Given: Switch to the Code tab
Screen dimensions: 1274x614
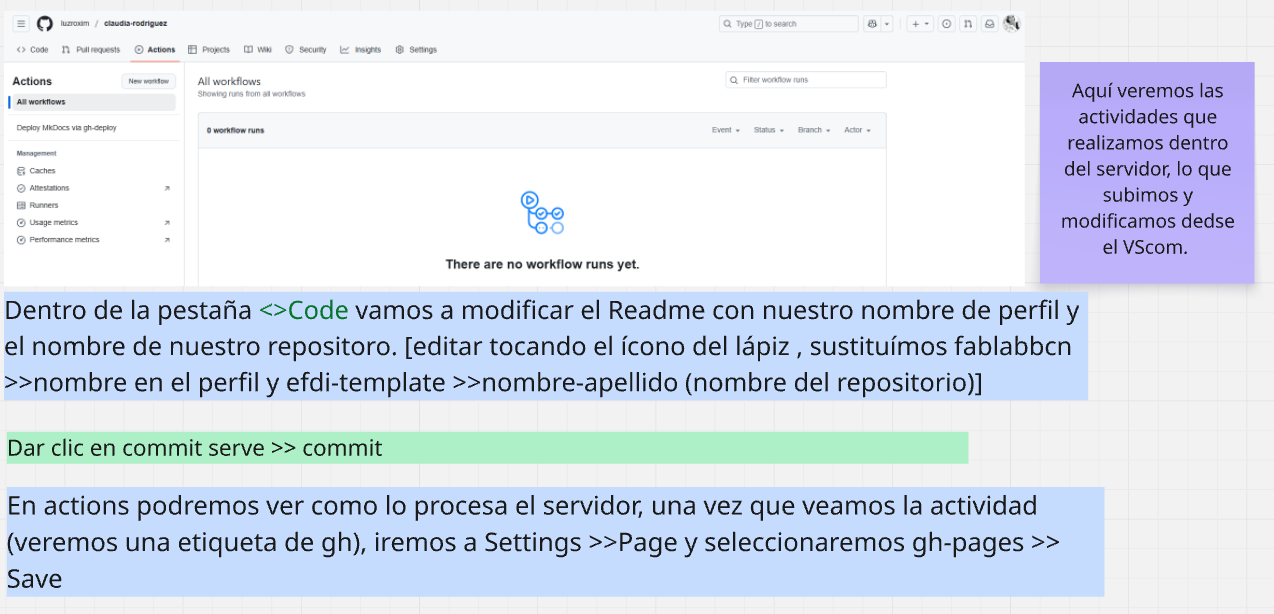Looking at the screenshot, I should tap(33, 50).
